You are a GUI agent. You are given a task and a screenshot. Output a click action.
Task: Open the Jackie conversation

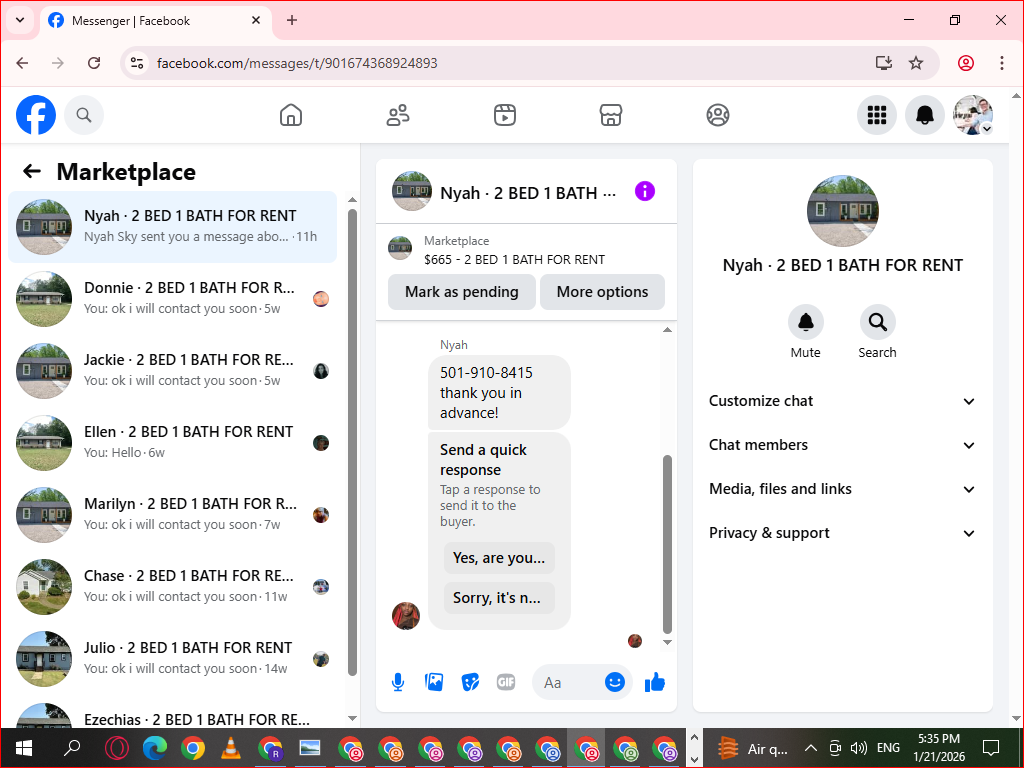tap(172, 370)
